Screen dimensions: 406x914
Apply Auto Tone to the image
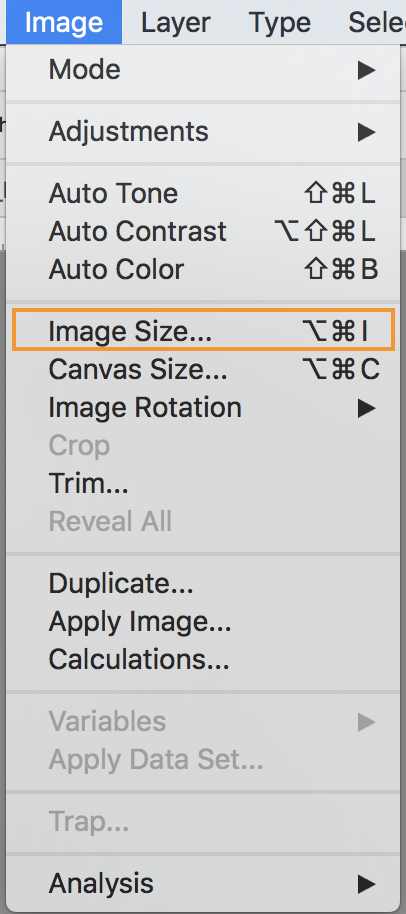203,194
